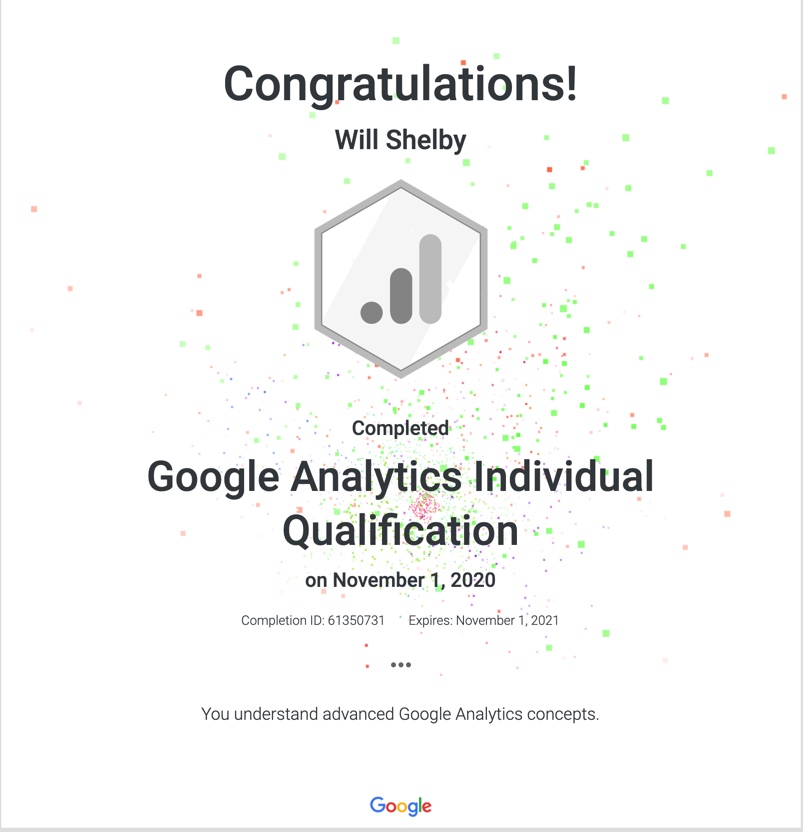Open the three-dot more options menu
Image resolution: width=803 pixels, height=832 pixels.
(x=401, y=665)
